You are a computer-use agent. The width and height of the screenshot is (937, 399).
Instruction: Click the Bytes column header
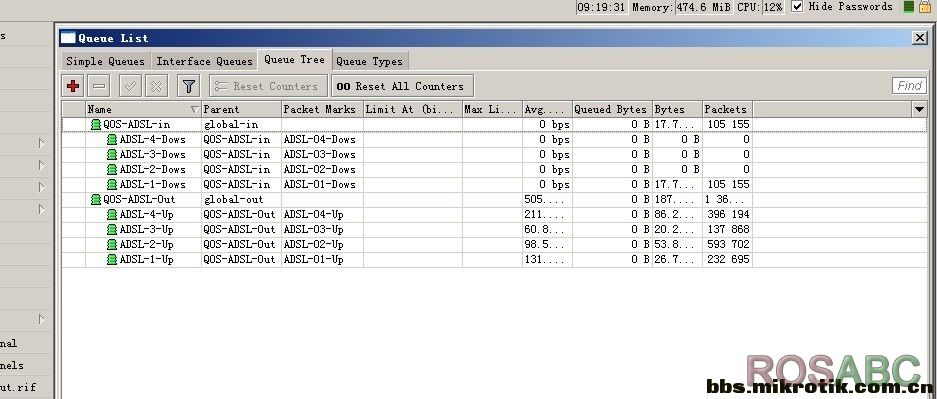[678, 109]
